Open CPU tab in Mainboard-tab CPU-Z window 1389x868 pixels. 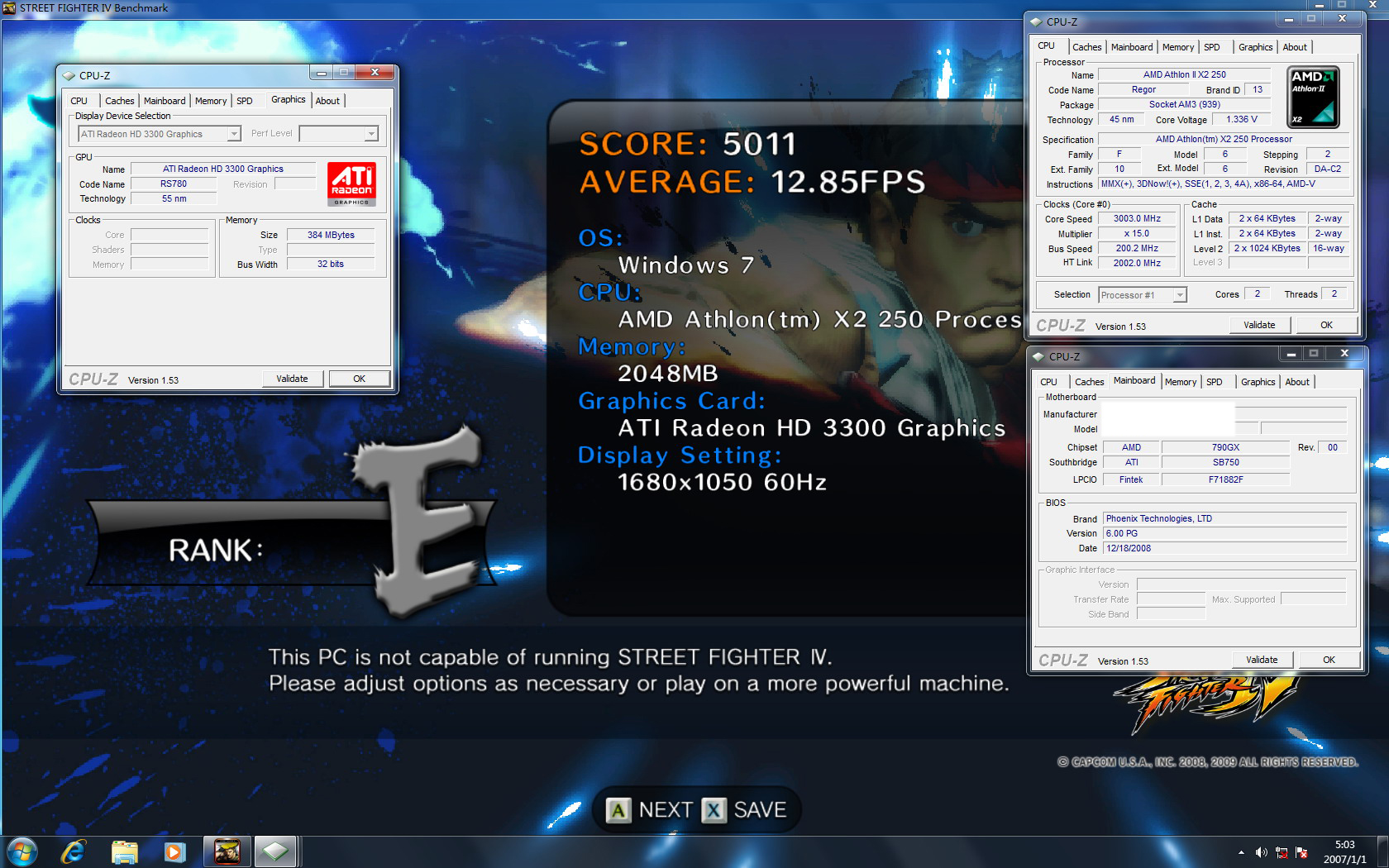[1048, 382]
